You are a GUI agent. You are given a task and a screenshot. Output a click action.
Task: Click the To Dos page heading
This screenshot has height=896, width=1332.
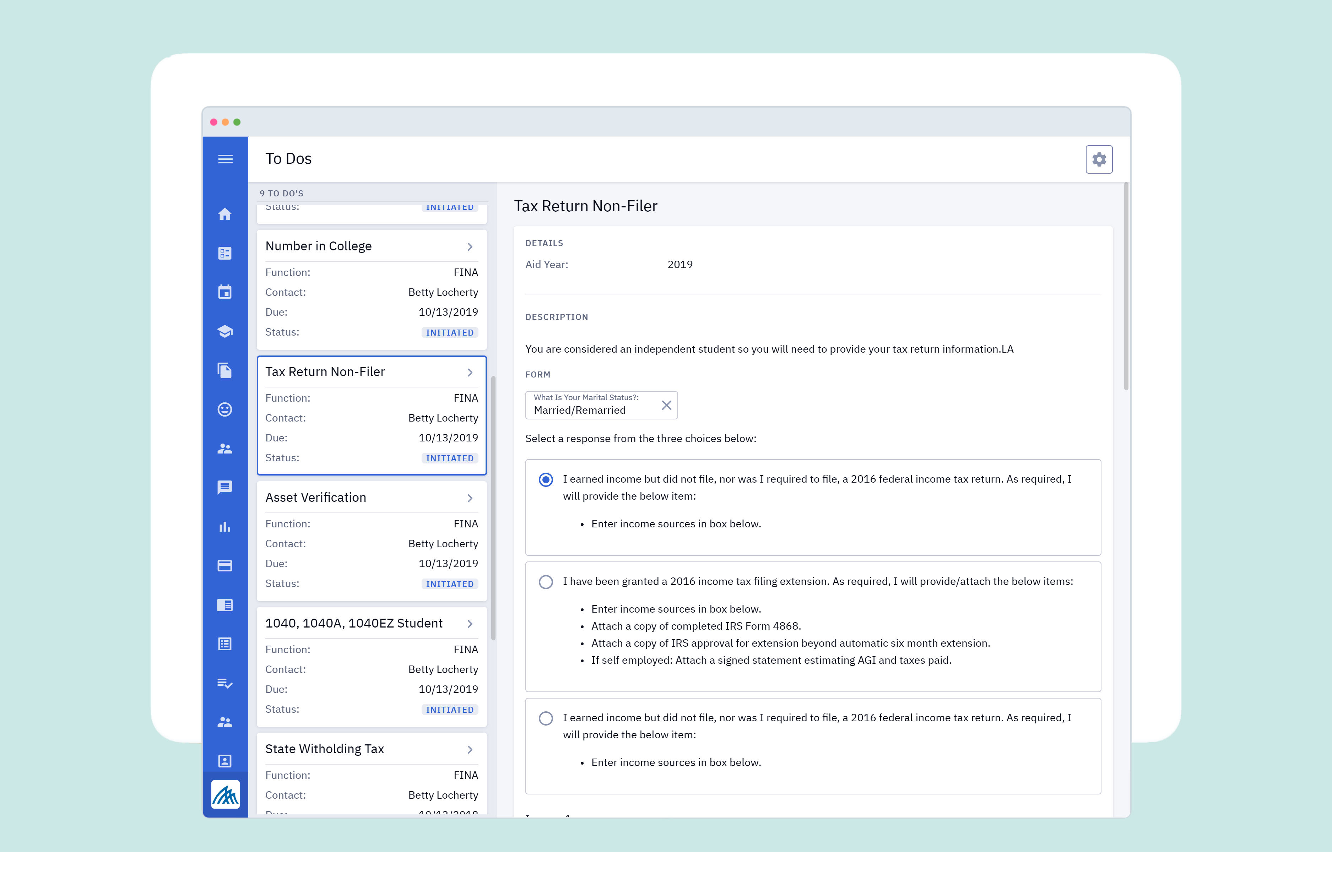288,159
